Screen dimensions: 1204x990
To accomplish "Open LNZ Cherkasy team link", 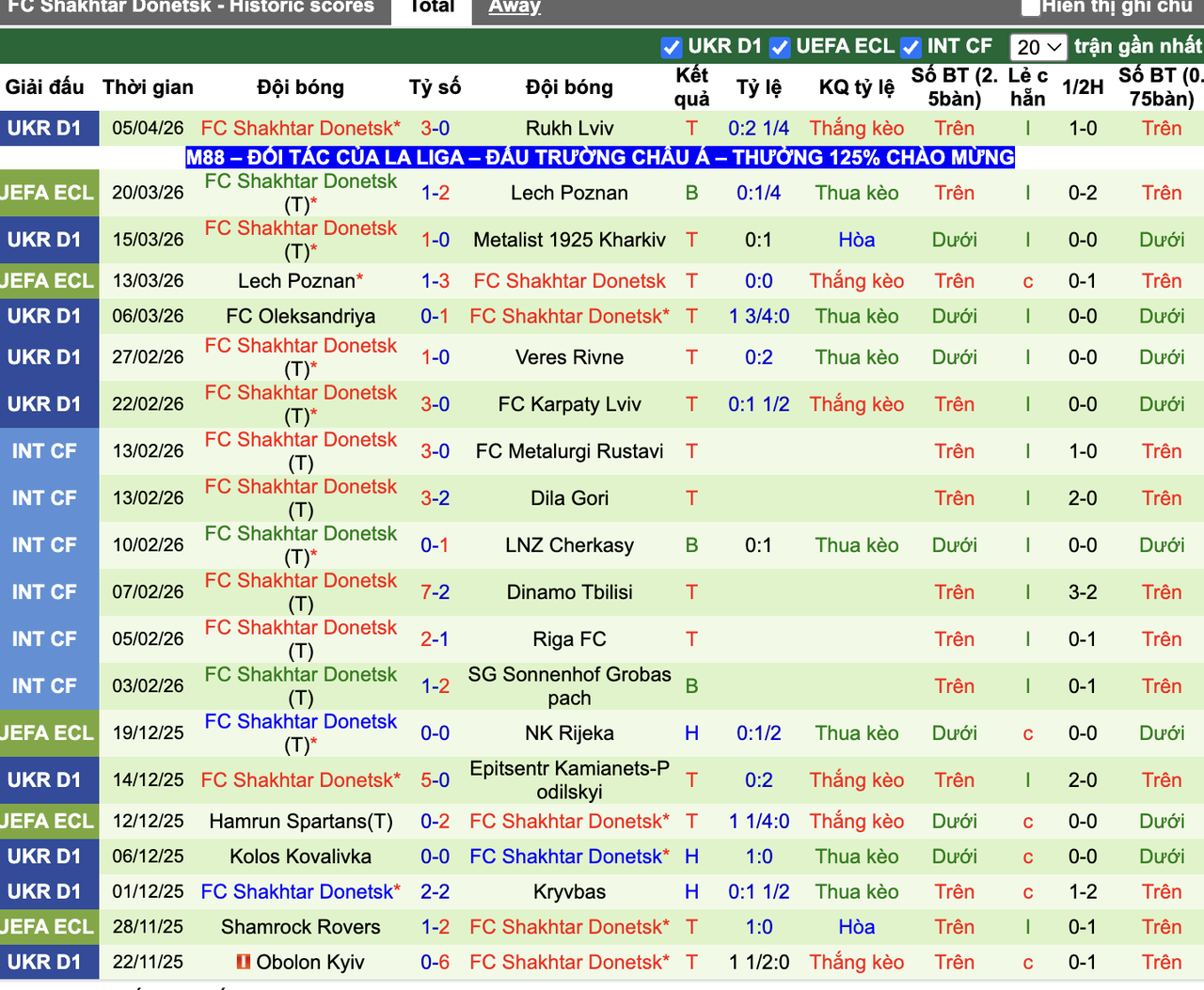I will [570, 545].
